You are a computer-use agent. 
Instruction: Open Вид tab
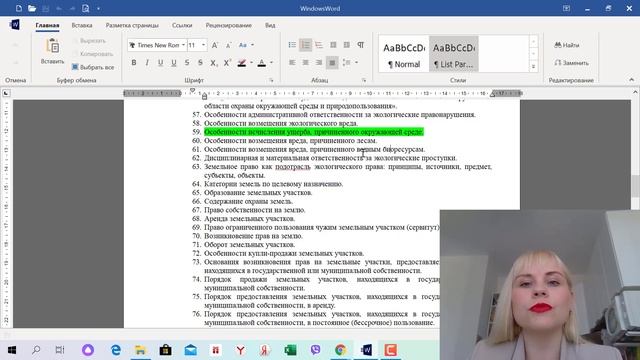tap(270, 25)
